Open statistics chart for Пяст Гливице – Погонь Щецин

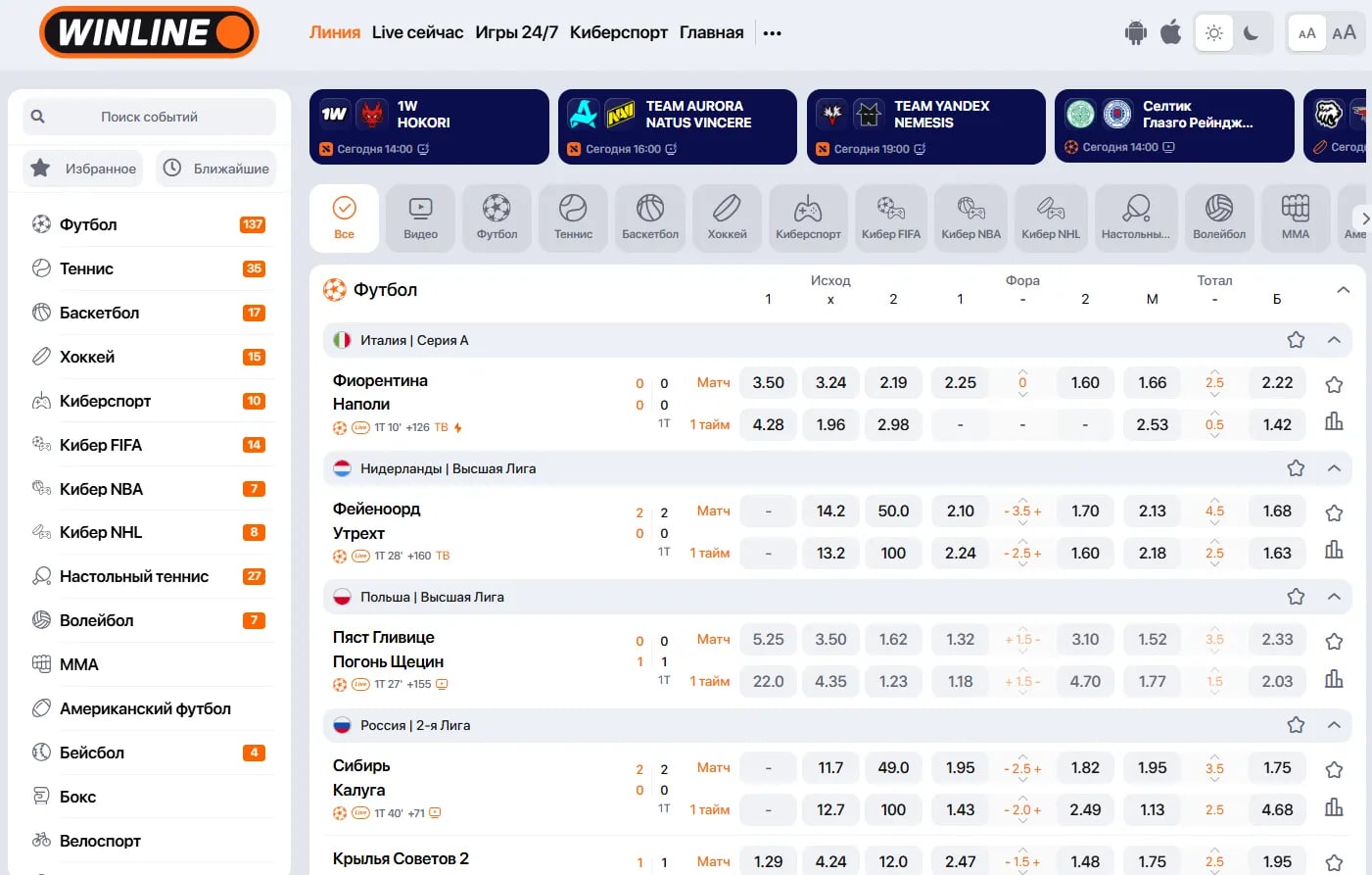click(x=1334, y=678)
